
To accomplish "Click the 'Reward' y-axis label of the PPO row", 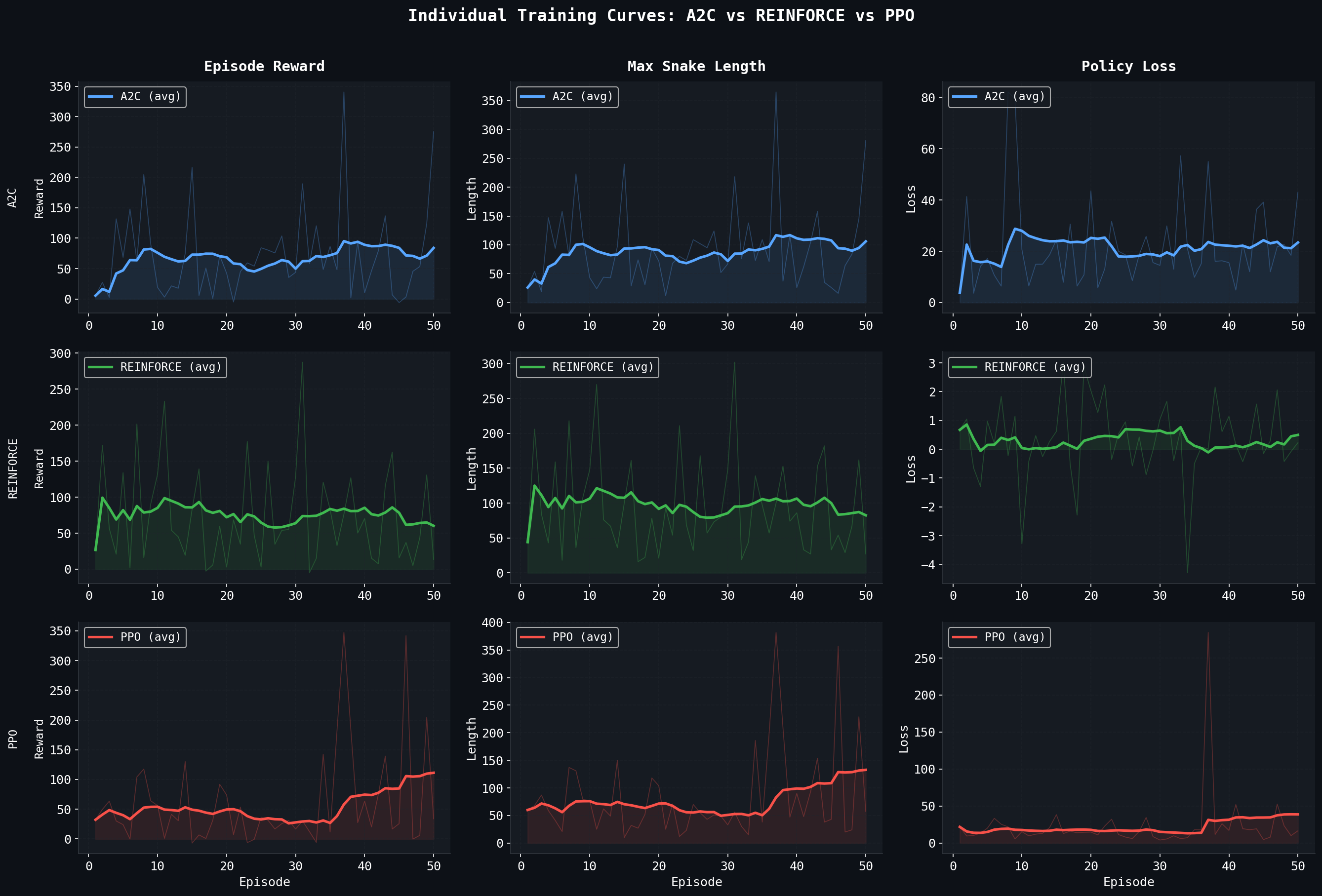I will pyautogui.click(x=39, y=739).
